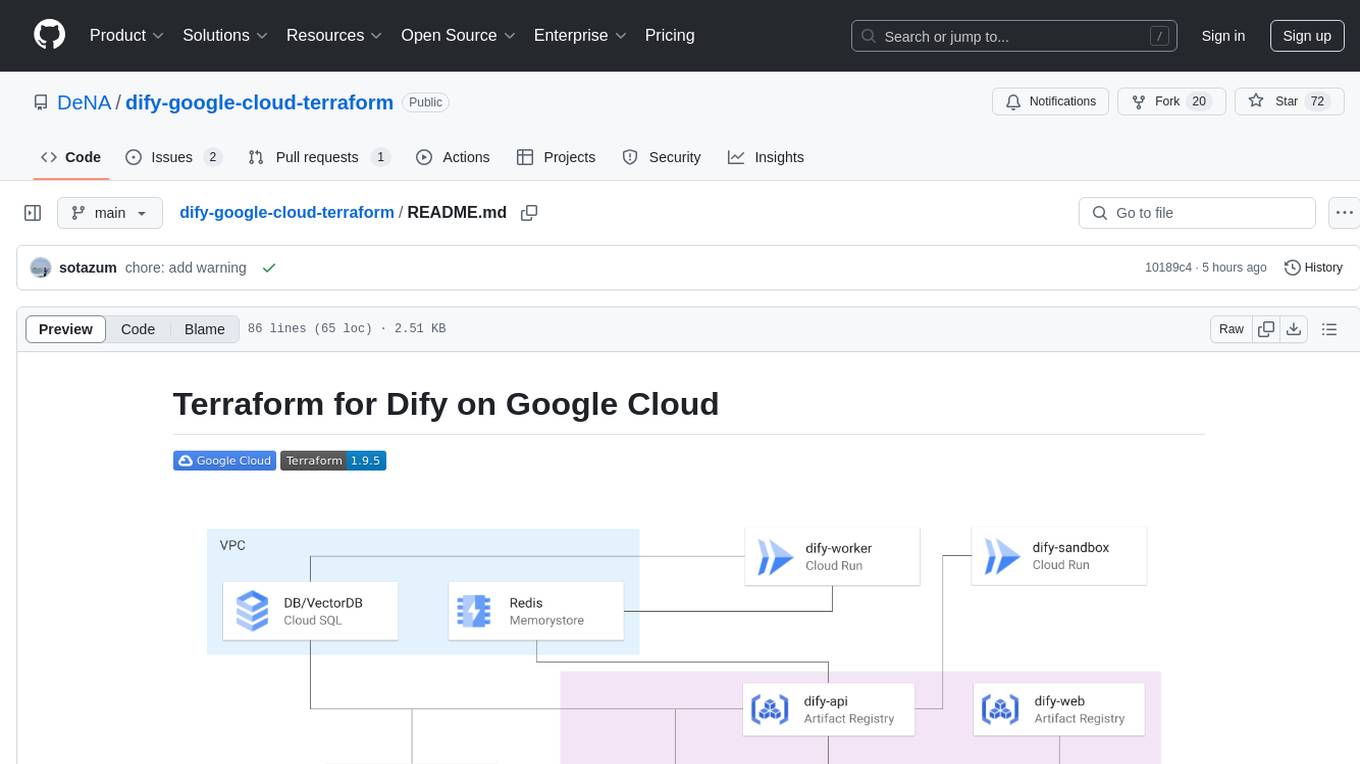Viewport: 1360px width, 764px height.
Task: Download the raw file
Action: [1294, 329]
